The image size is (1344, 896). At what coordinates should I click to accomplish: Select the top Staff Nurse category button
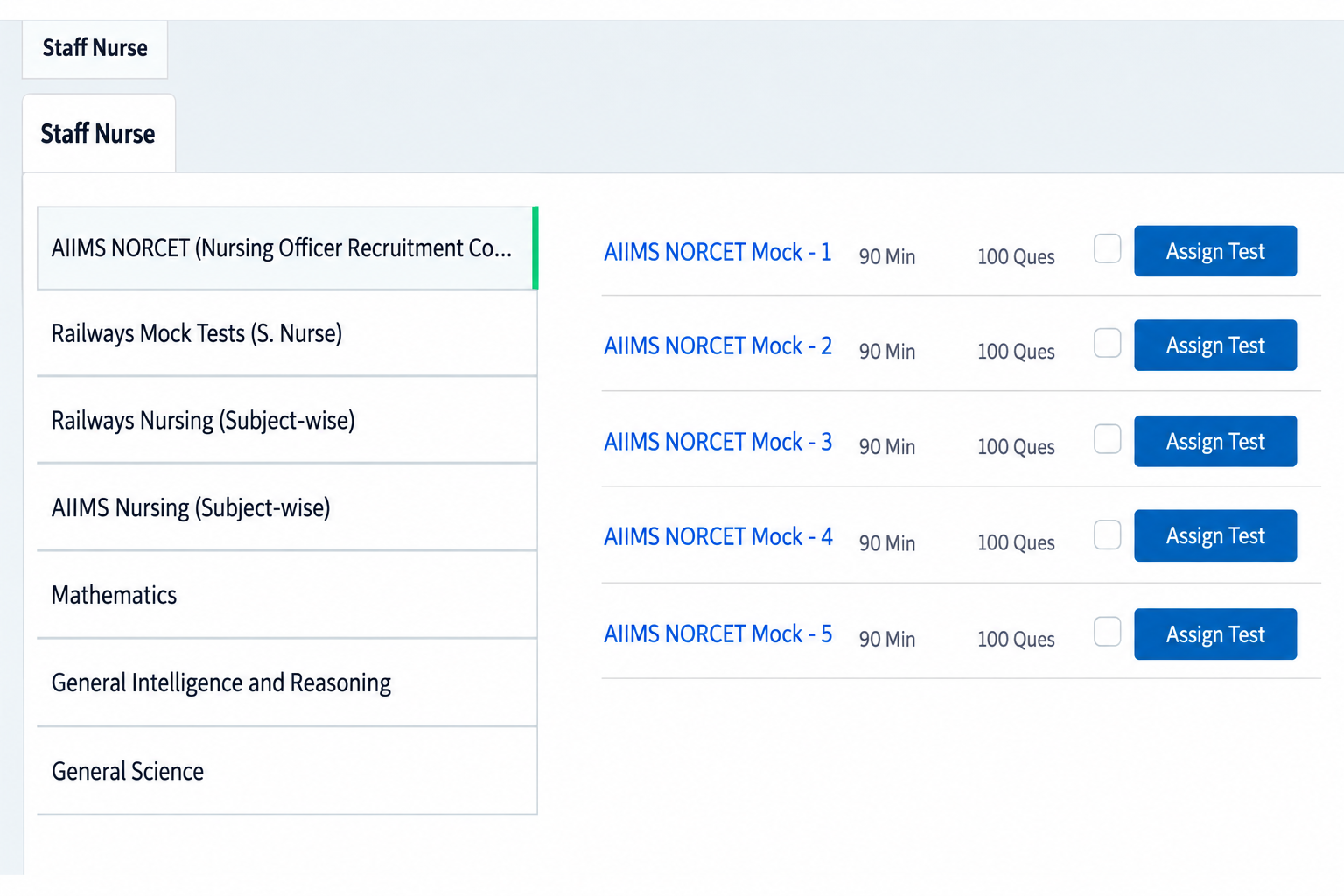point(94,48)
